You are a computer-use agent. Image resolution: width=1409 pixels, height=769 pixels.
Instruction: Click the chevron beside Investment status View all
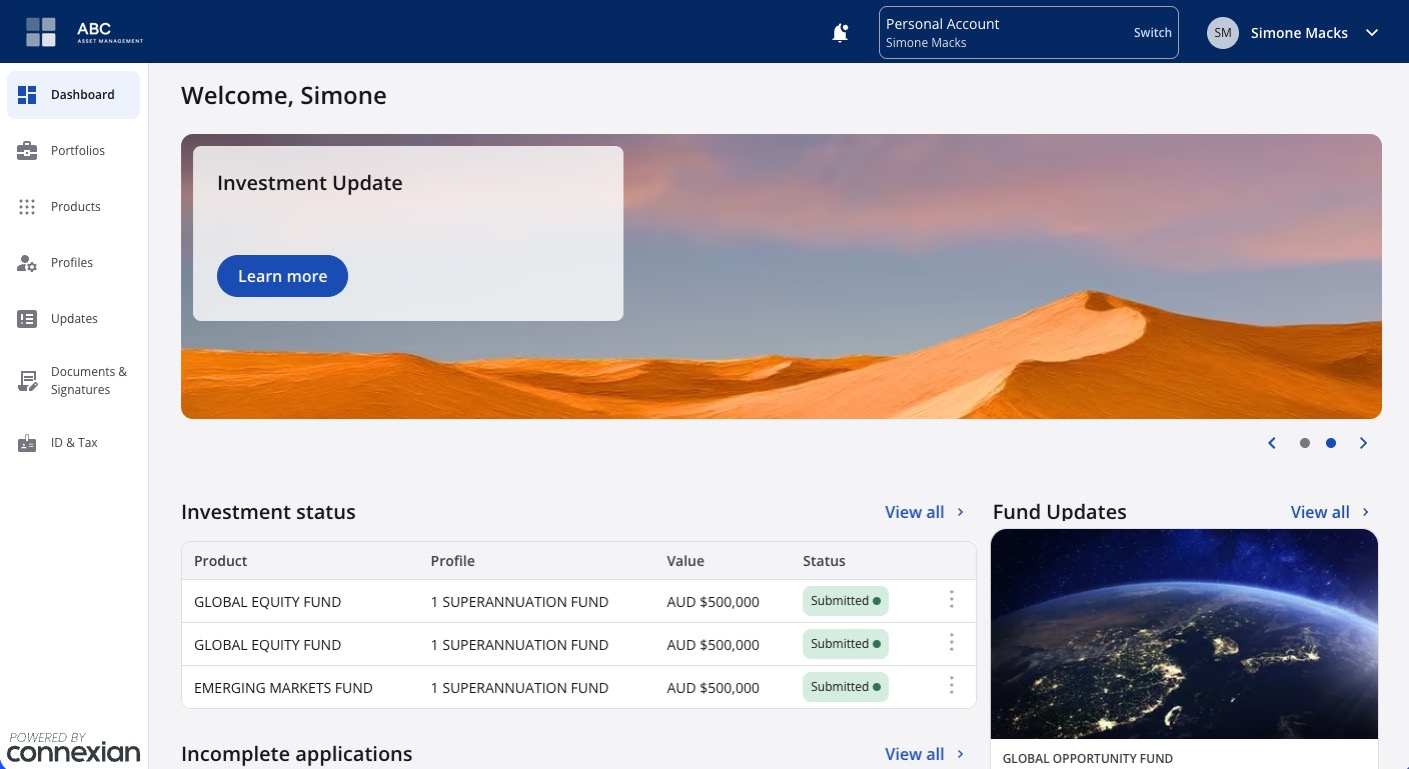(961, 512)
